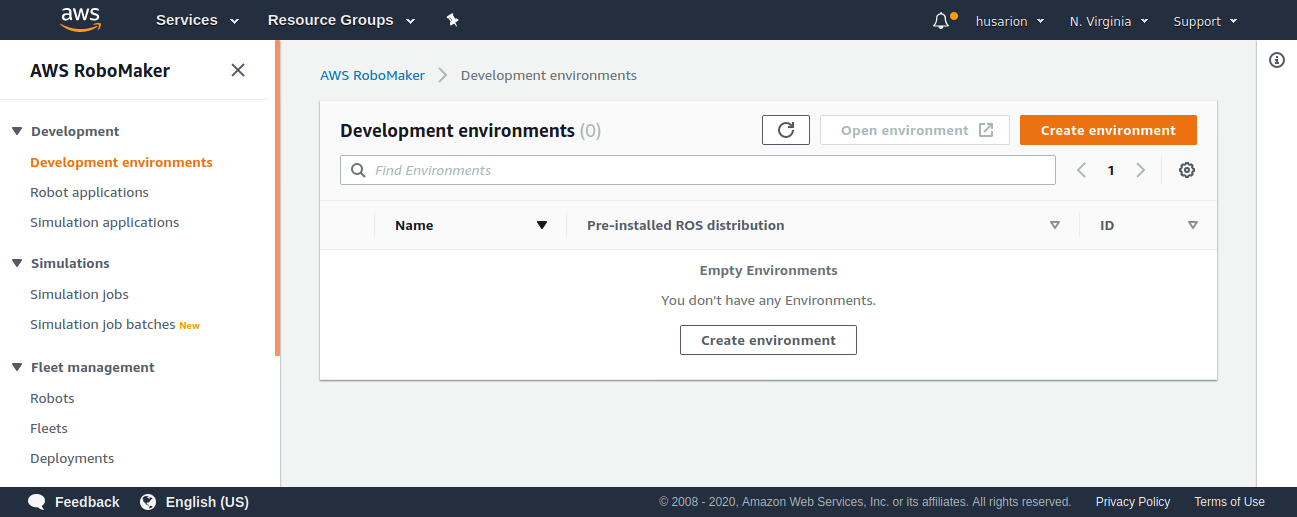Click the orange Create environment button

point(1108,130)
